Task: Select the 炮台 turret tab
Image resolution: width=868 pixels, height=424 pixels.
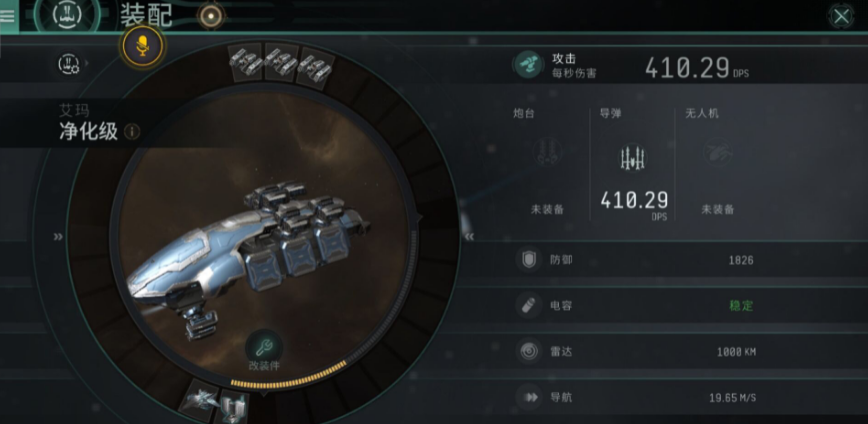Action: (x=547, y=165)
